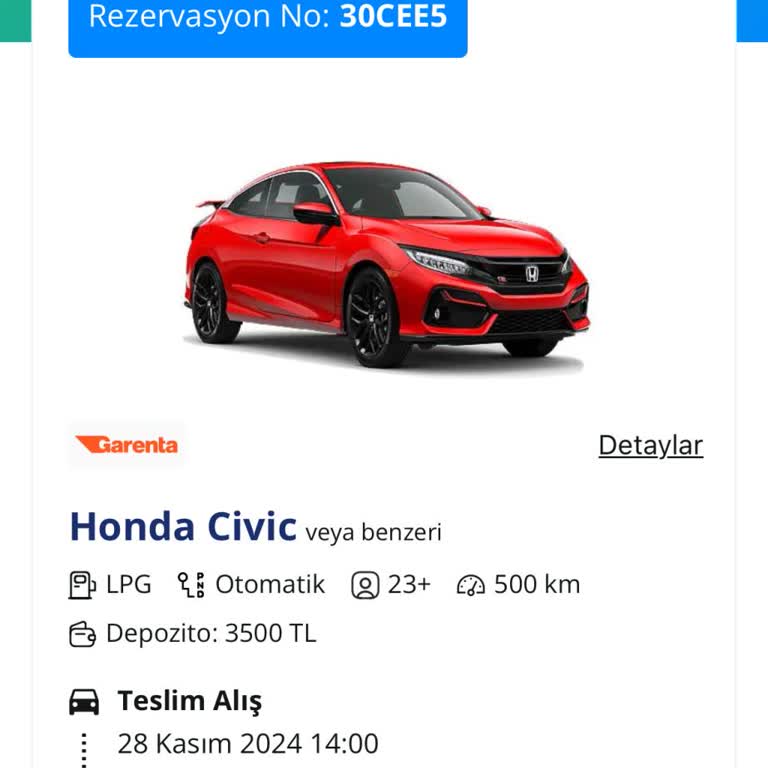Click the Rezervasyon No: 30CEE5 badge

click(268, 22)
